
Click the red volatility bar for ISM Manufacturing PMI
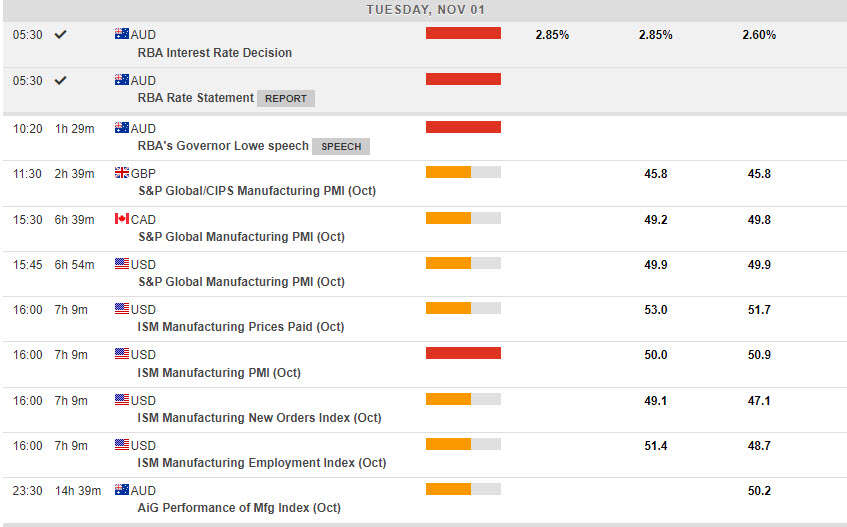click(463, 353)
